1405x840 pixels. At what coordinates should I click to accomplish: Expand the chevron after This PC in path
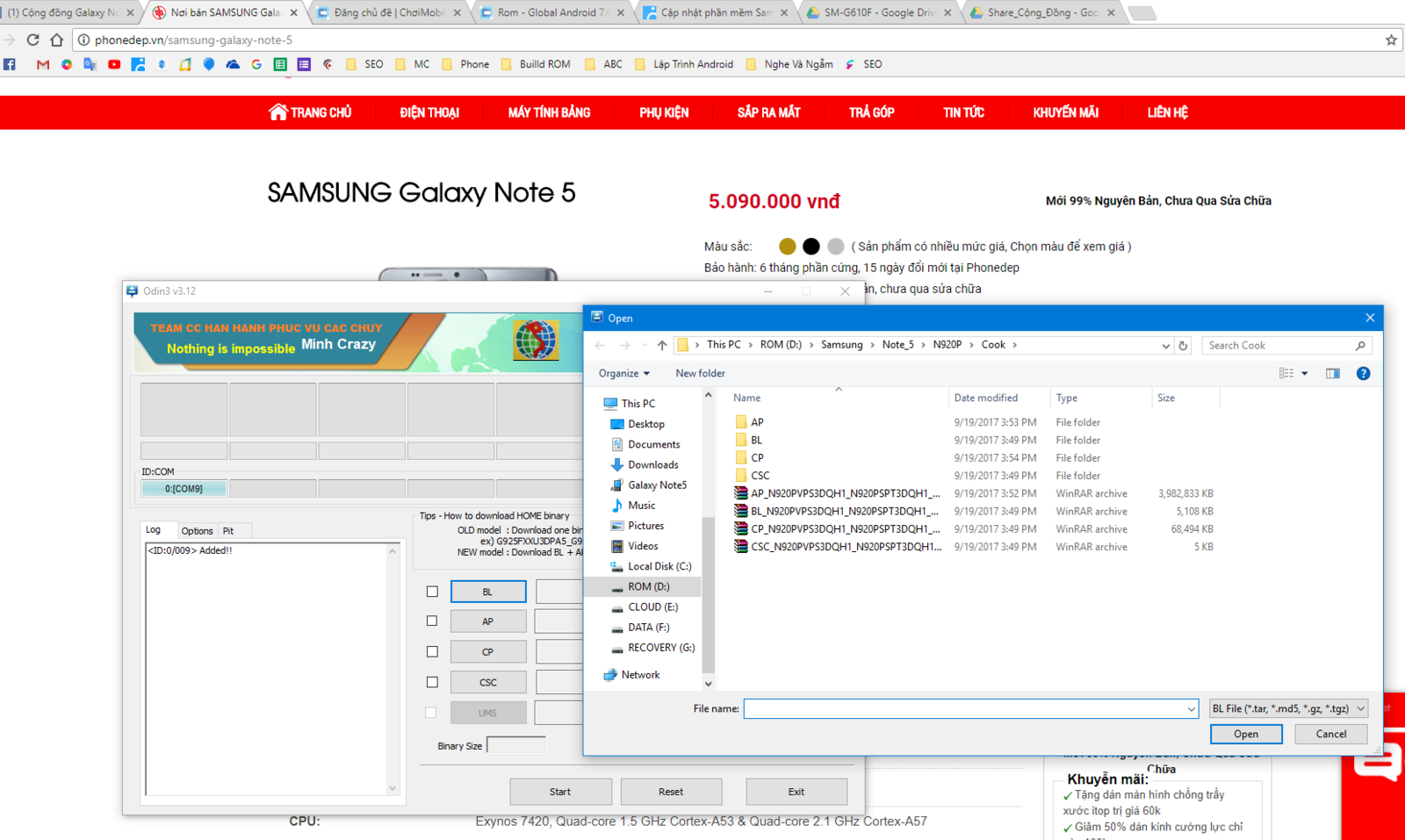point(750,345)
